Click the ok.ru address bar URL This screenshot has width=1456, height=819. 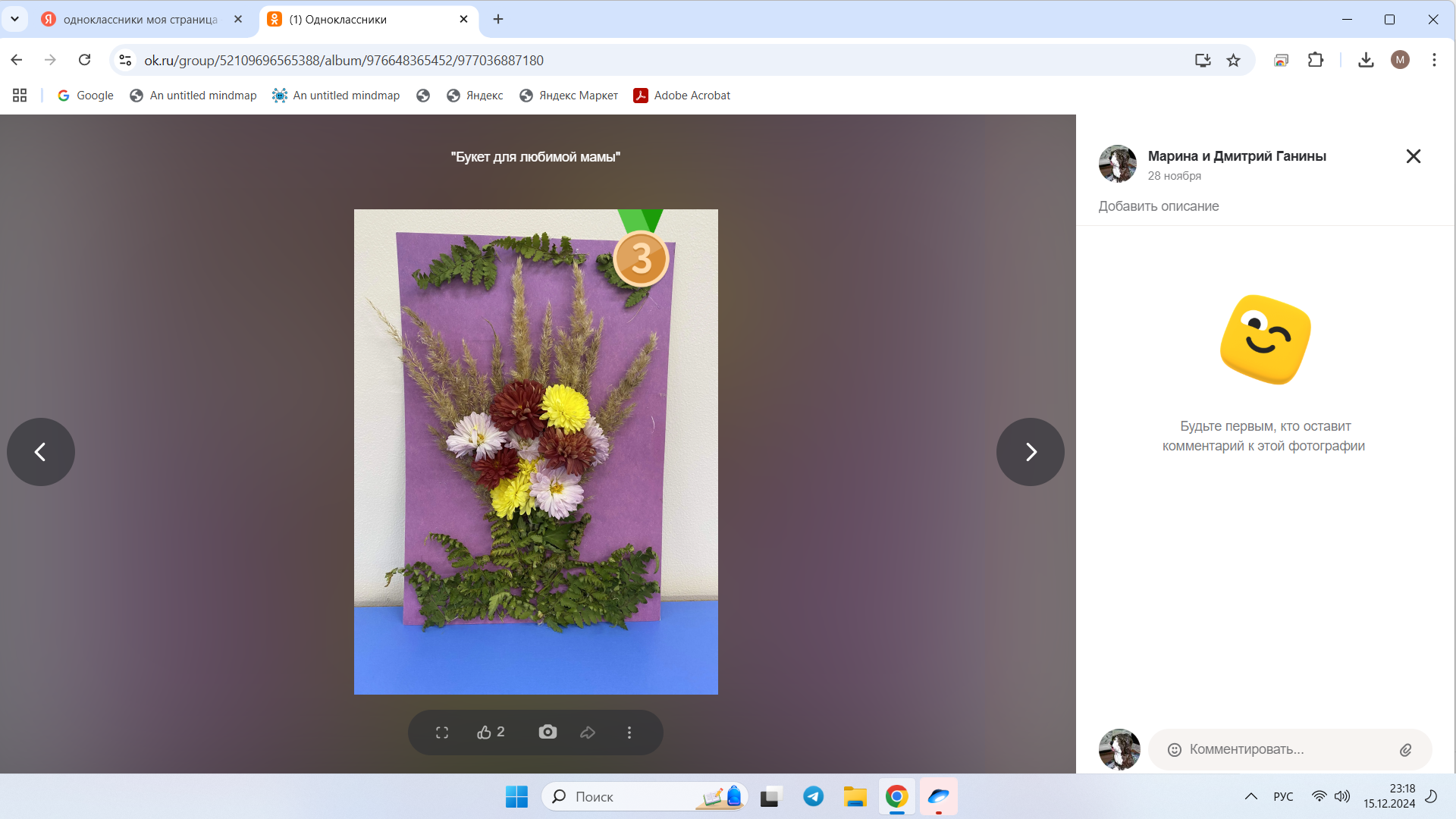344,60
